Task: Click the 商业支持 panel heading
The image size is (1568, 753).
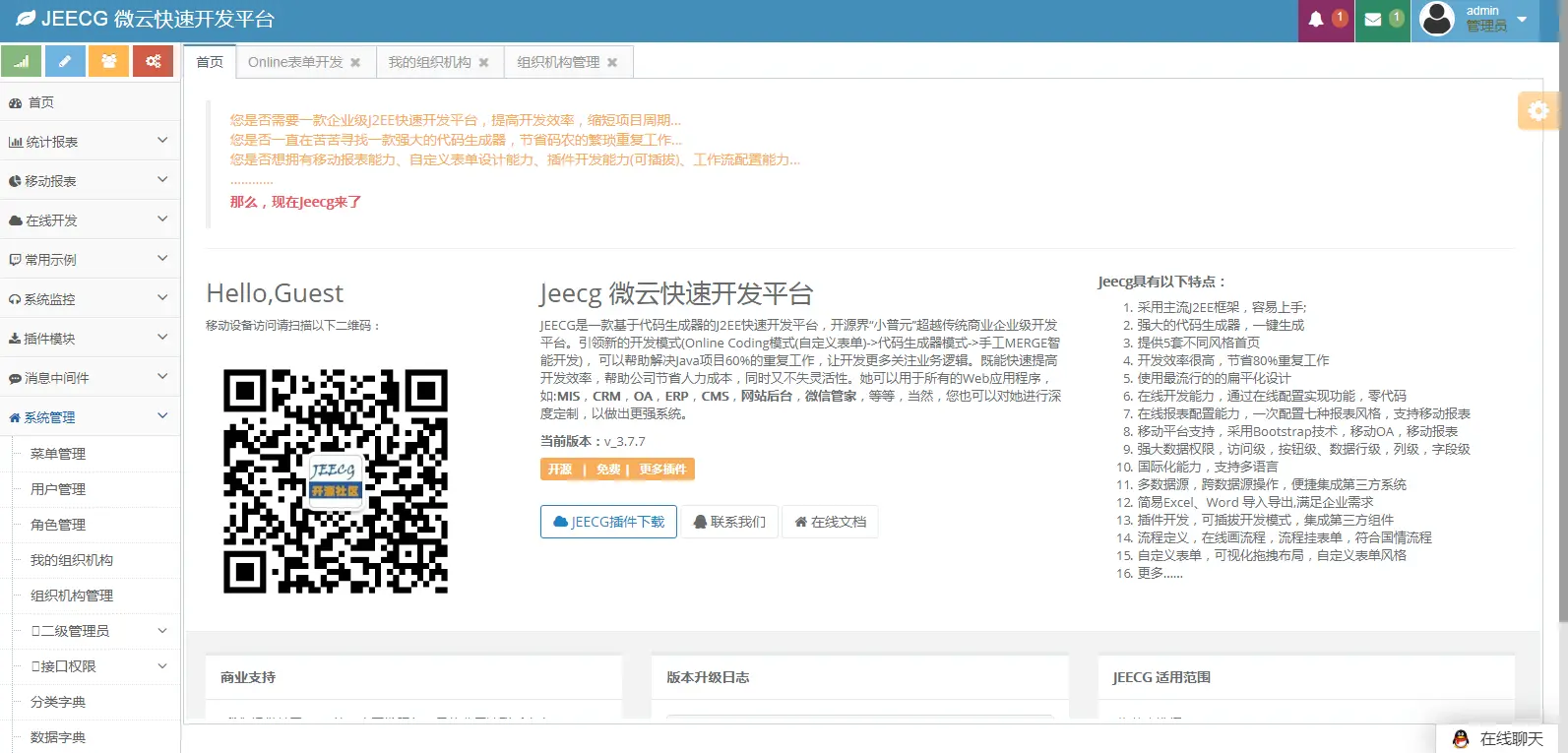Action: click(248, 677)
